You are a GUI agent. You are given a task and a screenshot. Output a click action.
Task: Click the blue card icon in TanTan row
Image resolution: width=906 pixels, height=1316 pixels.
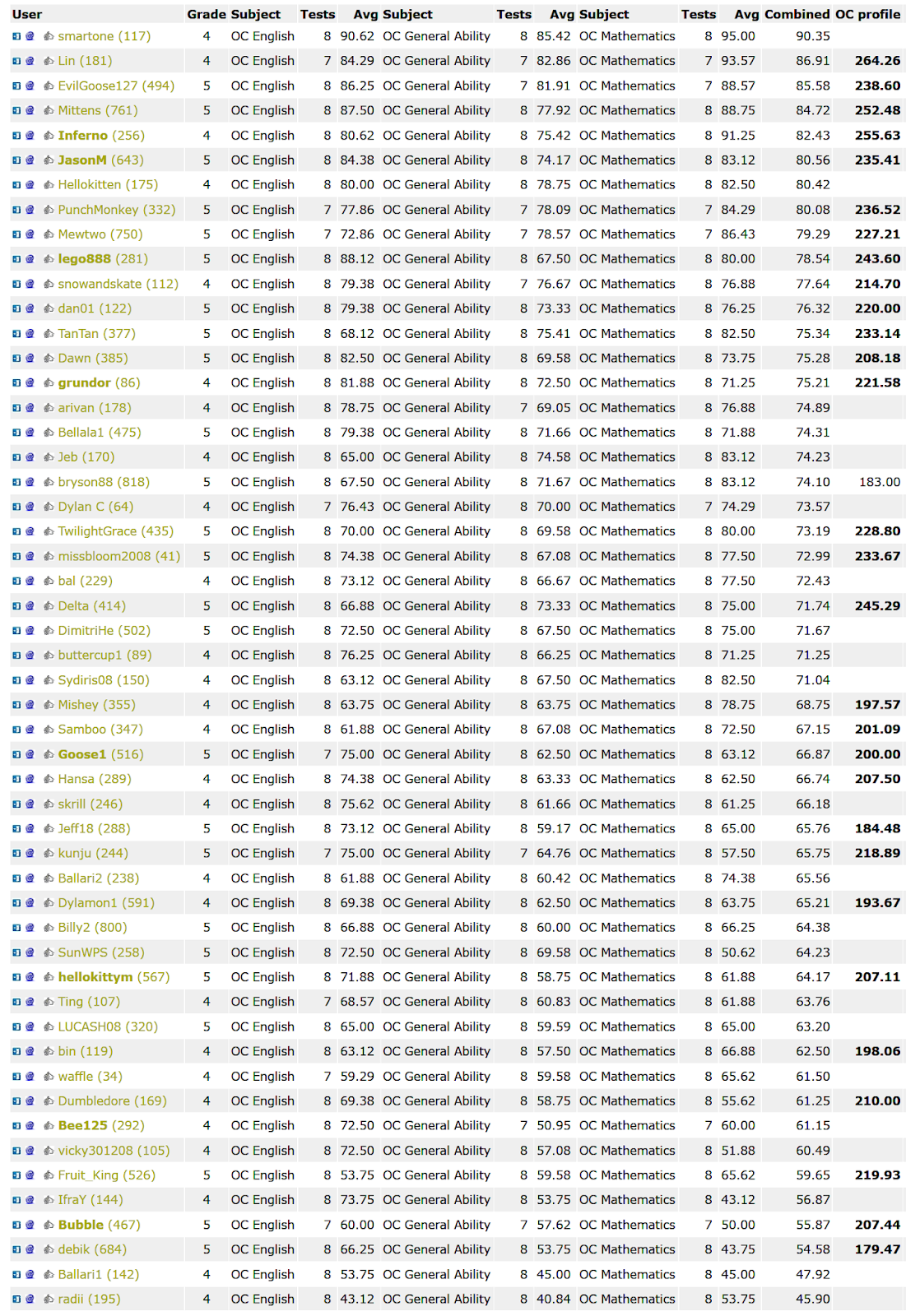coord(16,333)
